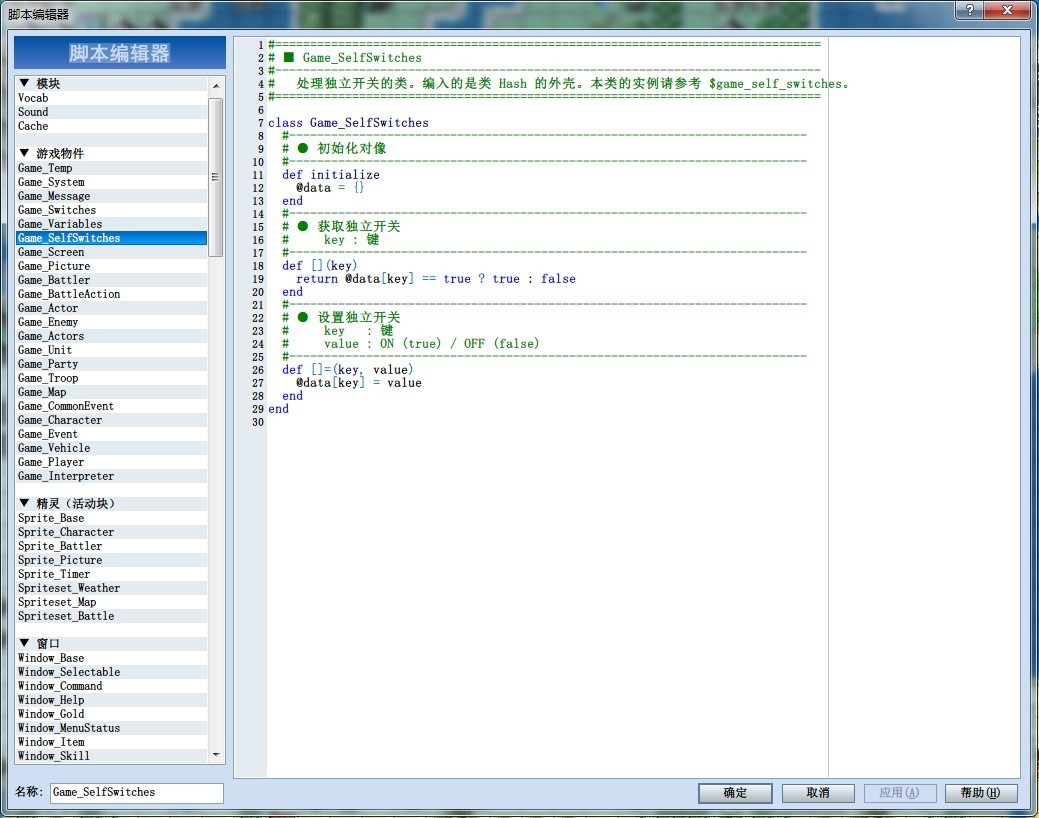Edit the 名称 script name field
Image resolution: width=1039 pixels, height=818 pixels.
[x=137, y=792]
